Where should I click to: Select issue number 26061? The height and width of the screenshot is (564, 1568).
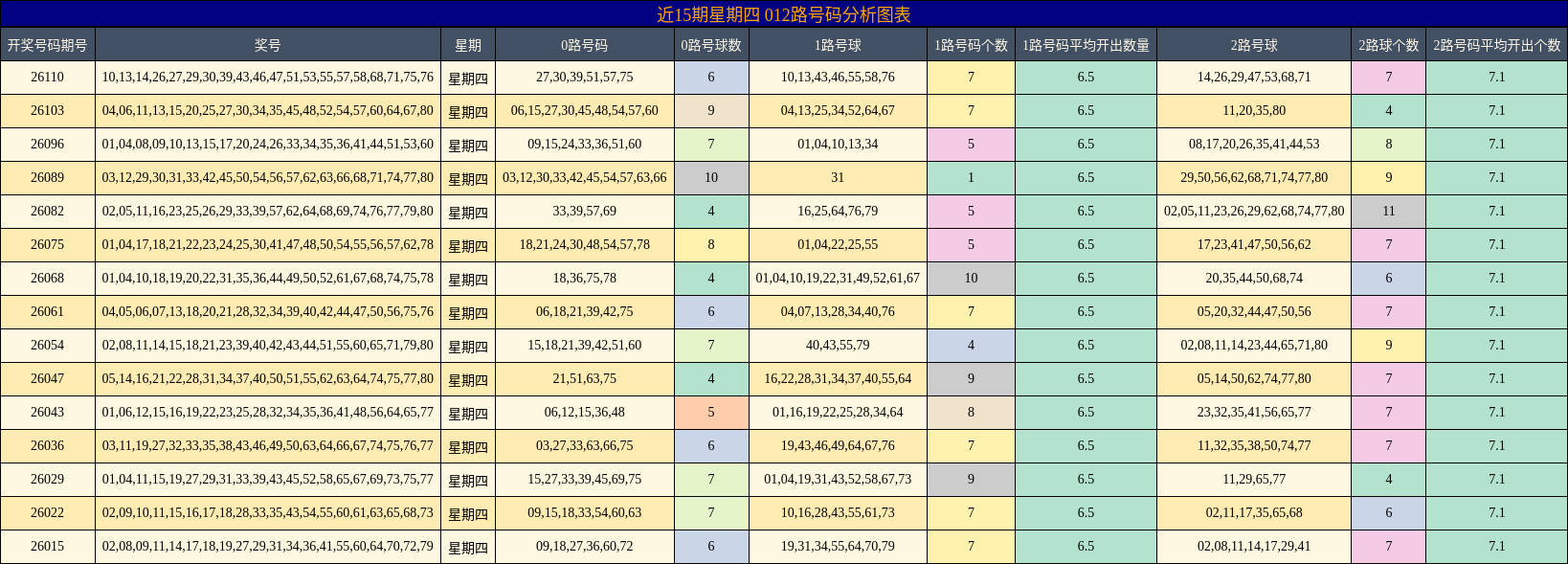(47, 312)
